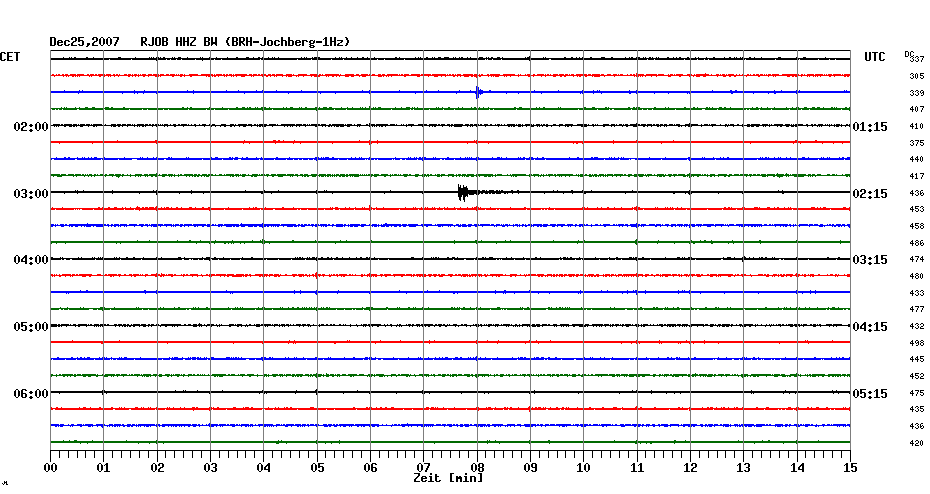This screenshot has width=930, height=494.
Task: Click the UTC axis header
Action: 874,57
